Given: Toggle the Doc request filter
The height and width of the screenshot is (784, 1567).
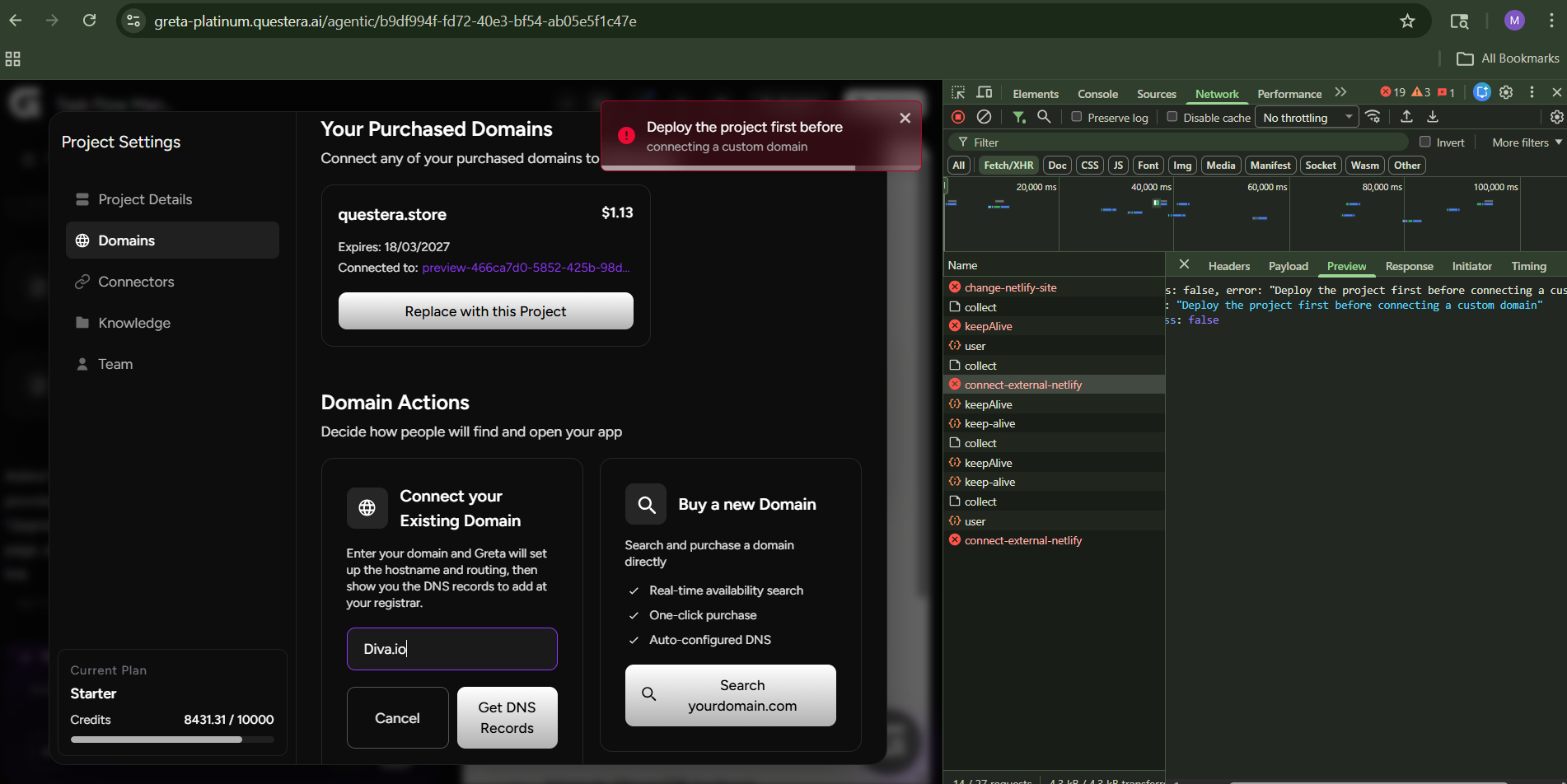Looking at the screenshot, I should [1057, 166].
